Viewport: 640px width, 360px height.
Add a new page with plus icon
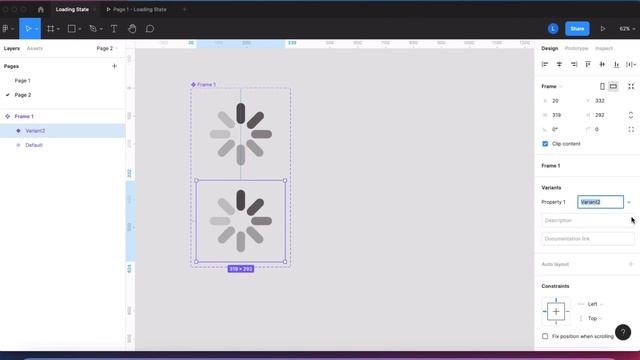coord(114,66)
